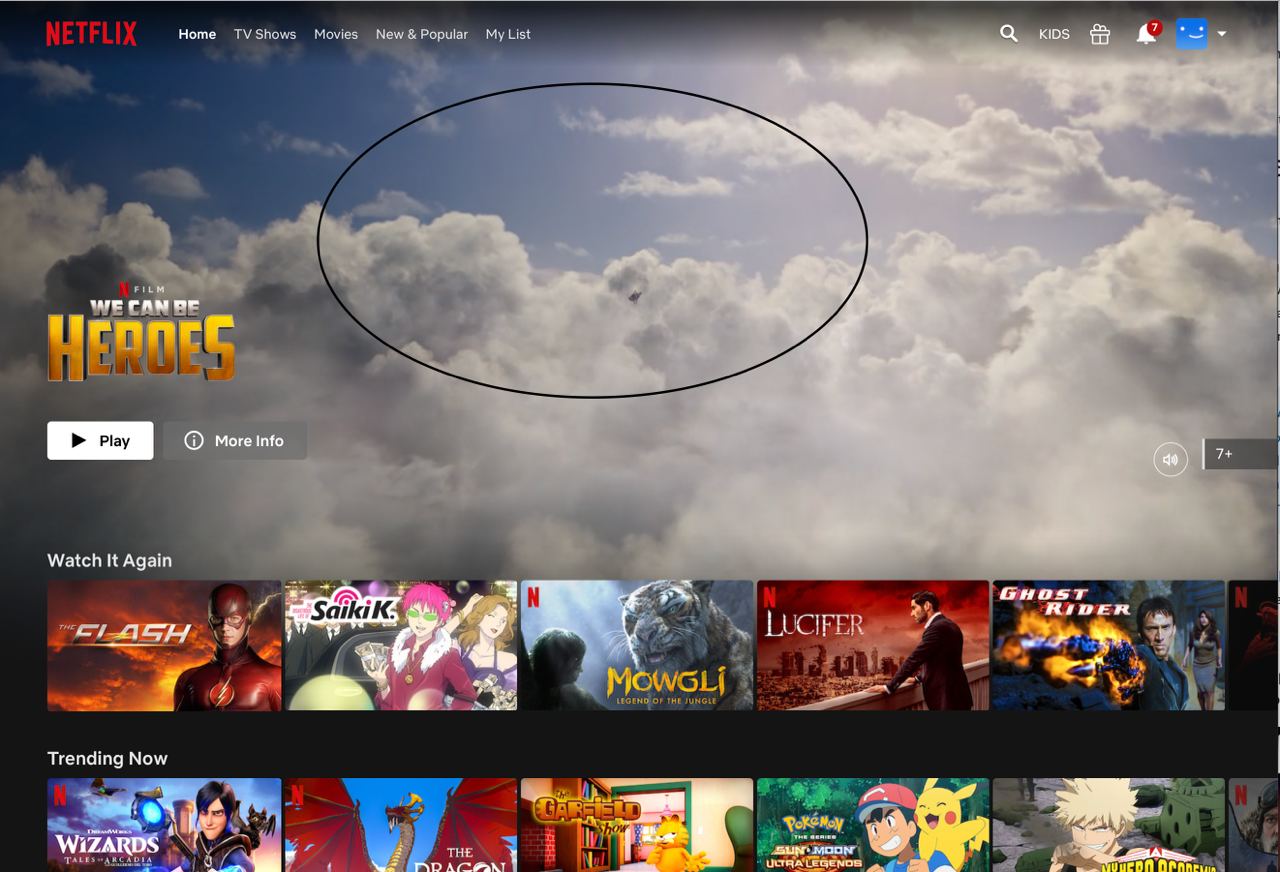1280x872 pixels.
Task: Open The Flash thumbnail
Action: tap(164, 646)
